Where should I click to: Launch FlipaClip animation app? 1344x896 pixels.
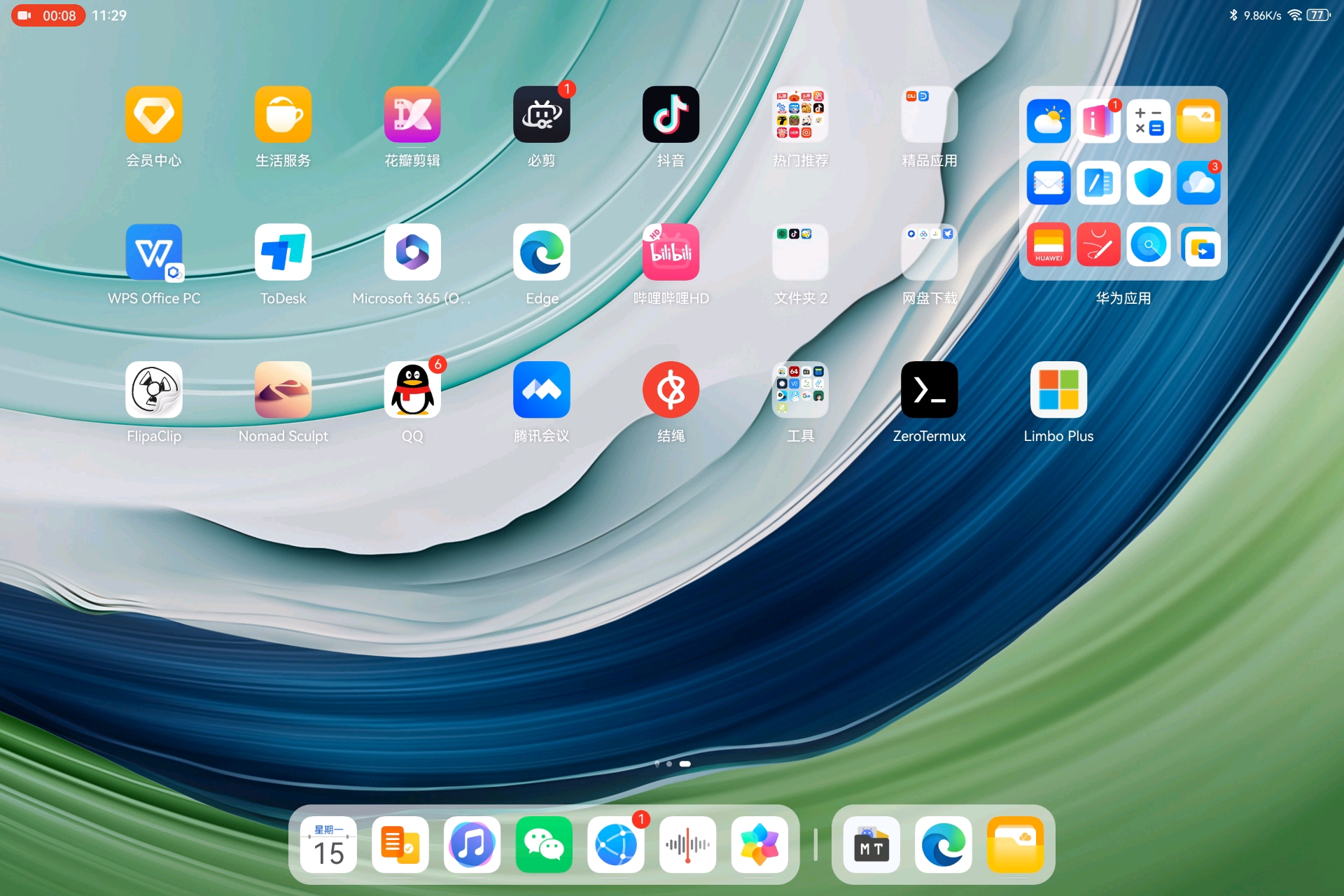pyautogui.click(x=154, y=390)
